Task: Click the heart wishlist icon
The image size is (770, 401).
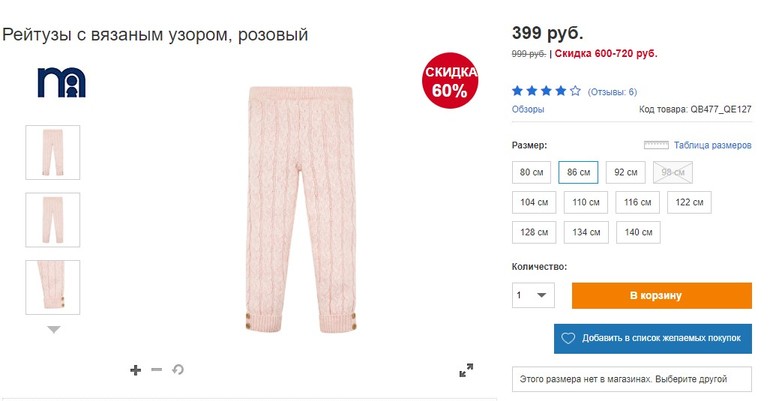Action: pos(568,339)
